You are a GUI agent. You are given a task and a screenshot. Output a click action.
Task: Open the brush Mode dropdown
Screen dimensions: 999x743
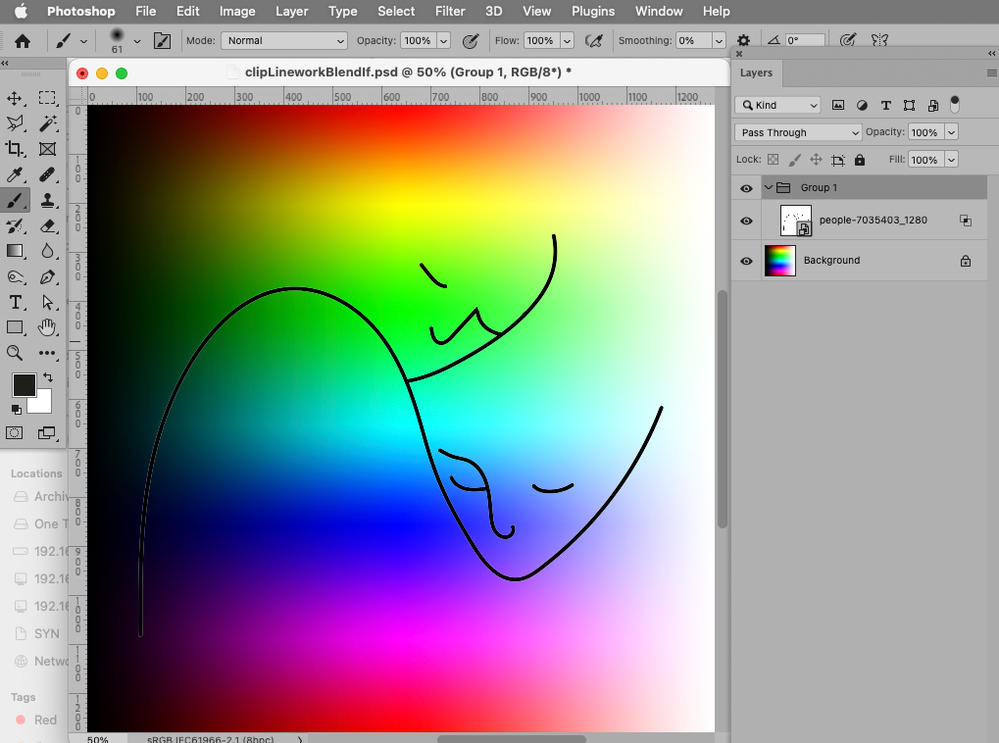284,41
